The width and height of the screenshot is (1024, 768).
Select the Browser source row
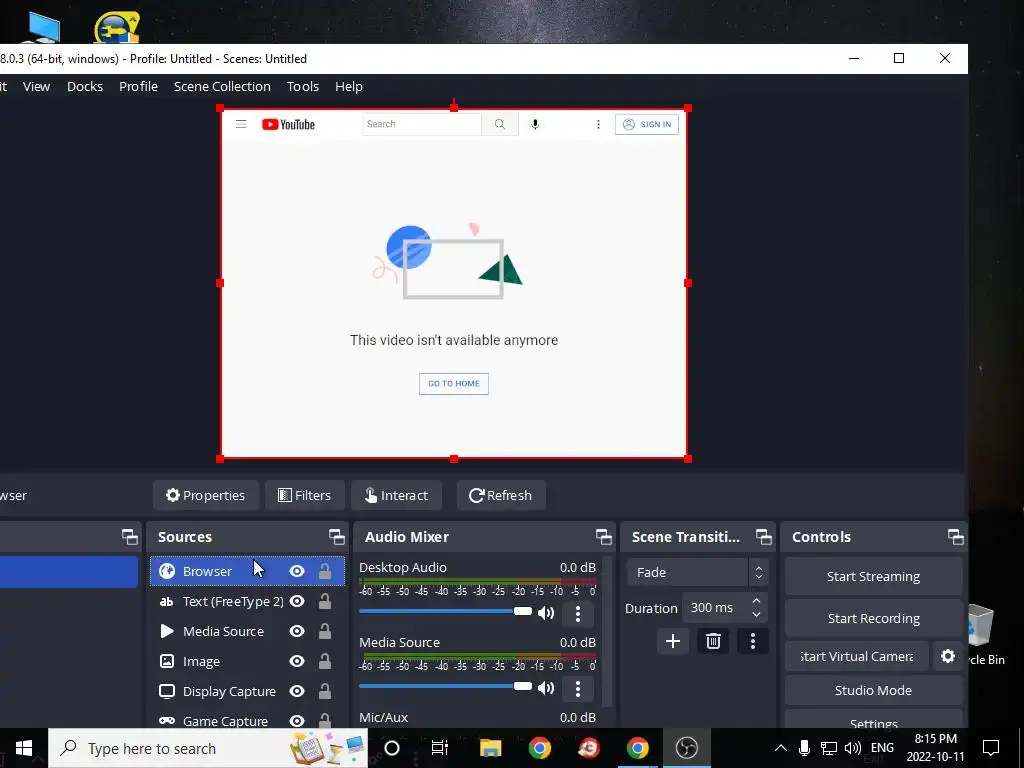(x=248, y=571)
